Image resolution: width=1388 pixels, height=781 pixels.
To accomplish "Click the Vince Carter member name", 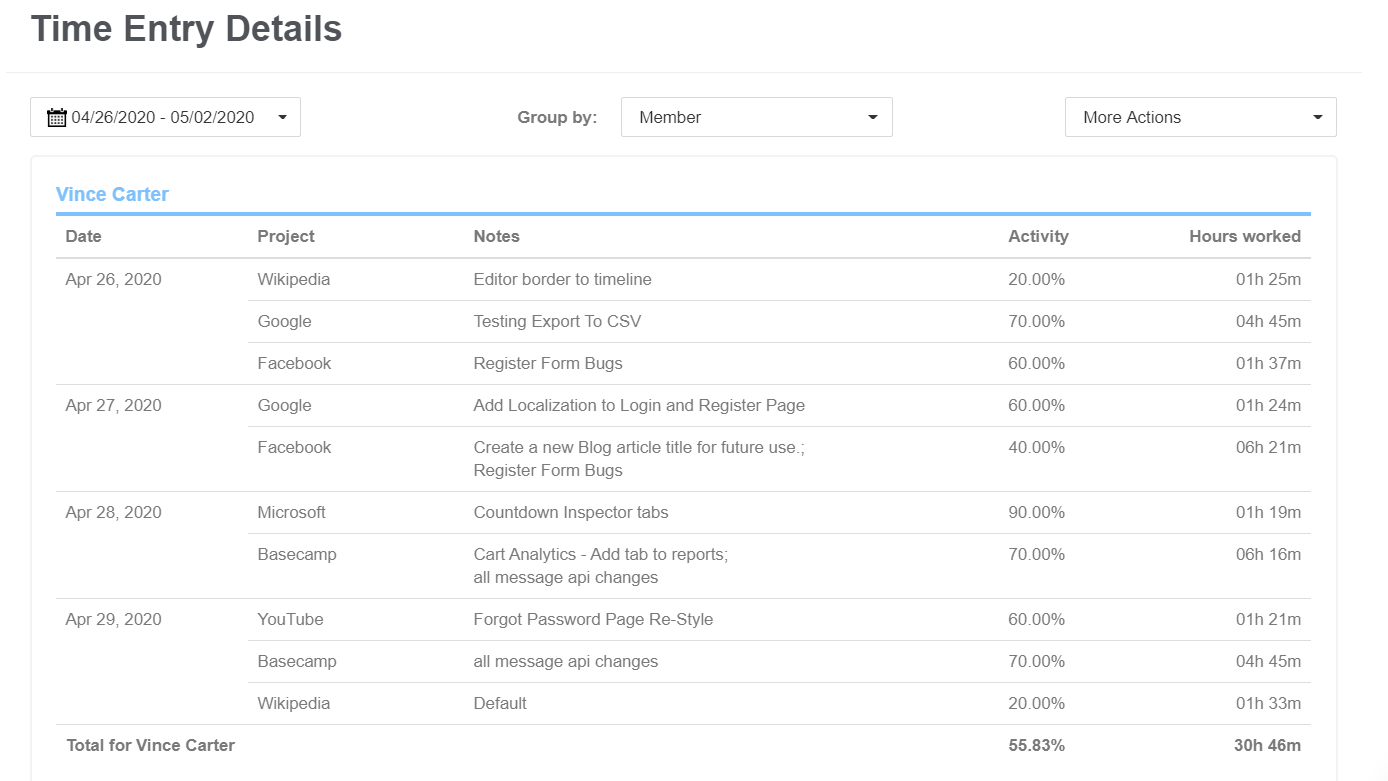I will [x=112, y=195].
